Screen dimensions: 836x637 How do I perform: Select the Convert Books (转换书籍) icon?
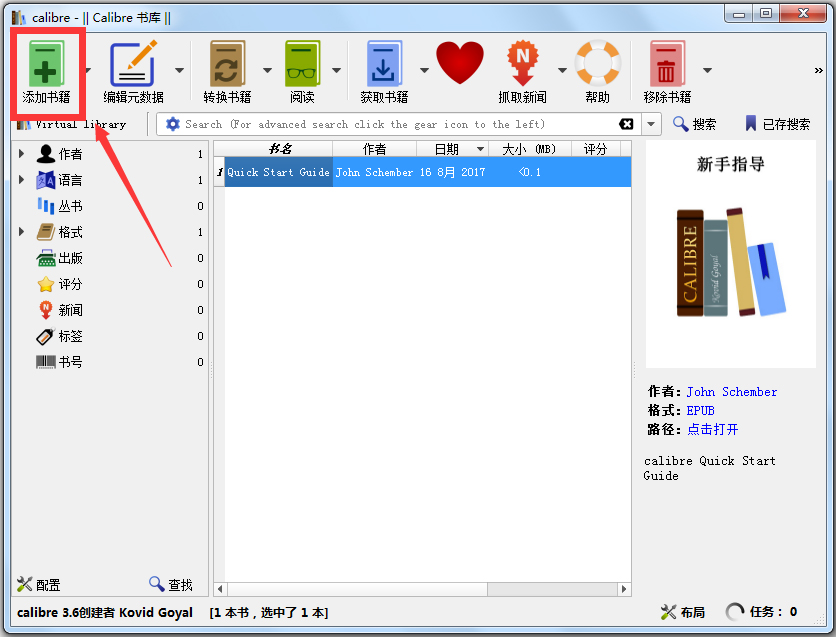(x=228, y=64)
